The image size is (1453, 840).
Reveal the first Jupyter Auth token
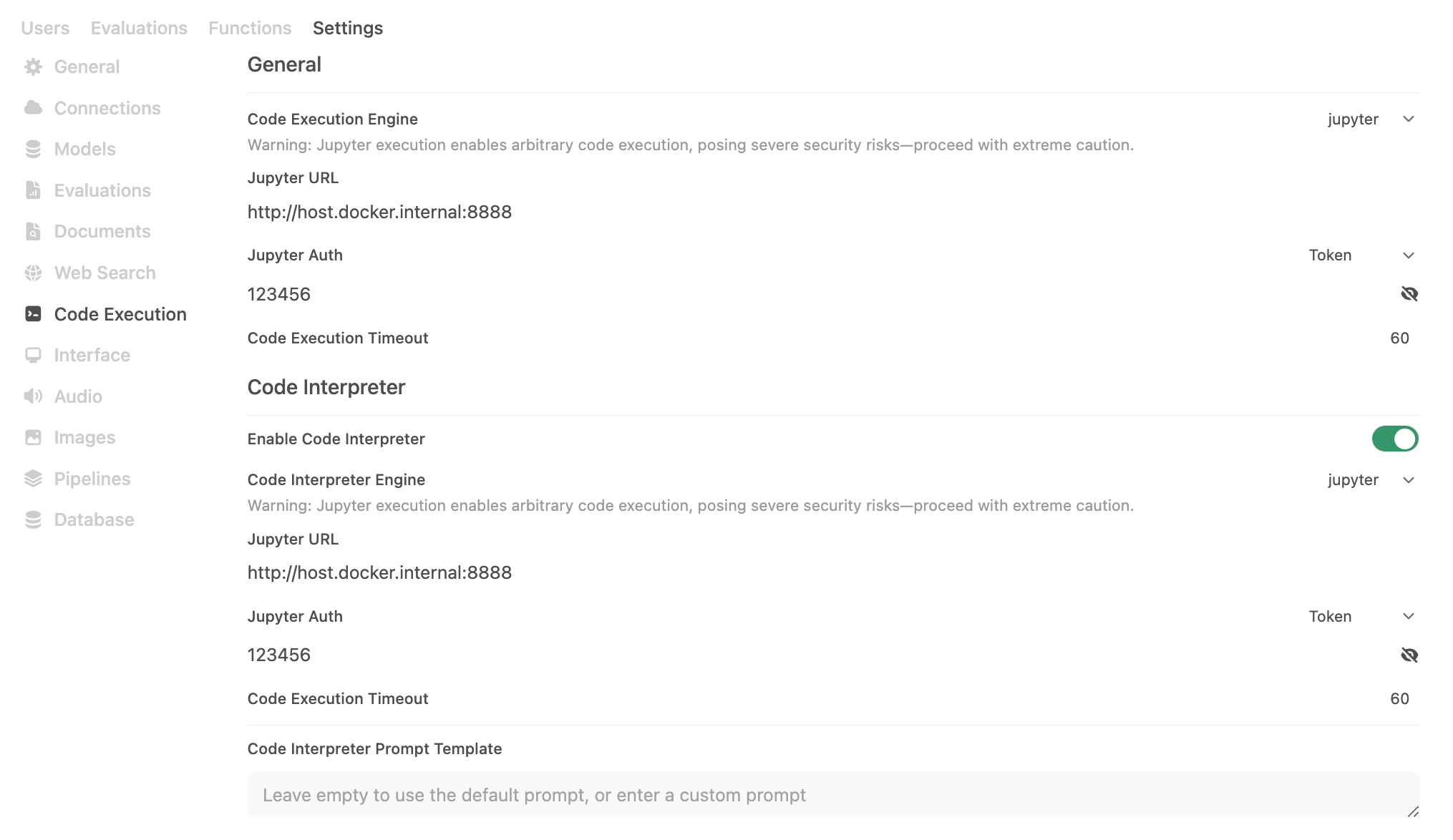[1409, 293]
